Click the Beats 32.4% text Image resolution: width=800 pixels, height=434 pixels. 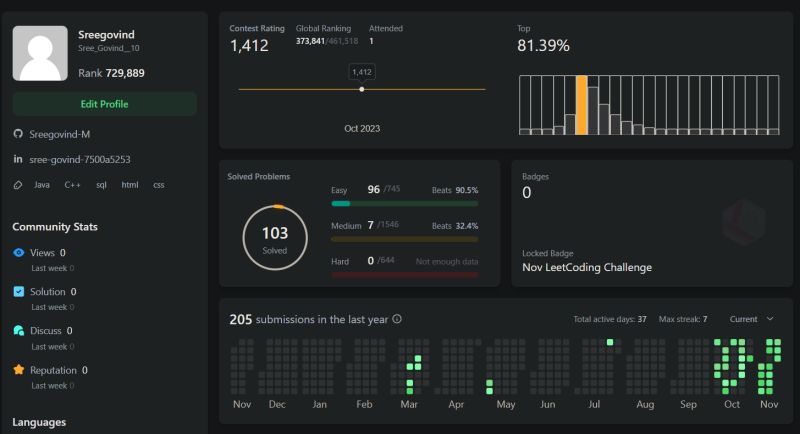pos(455,226)
